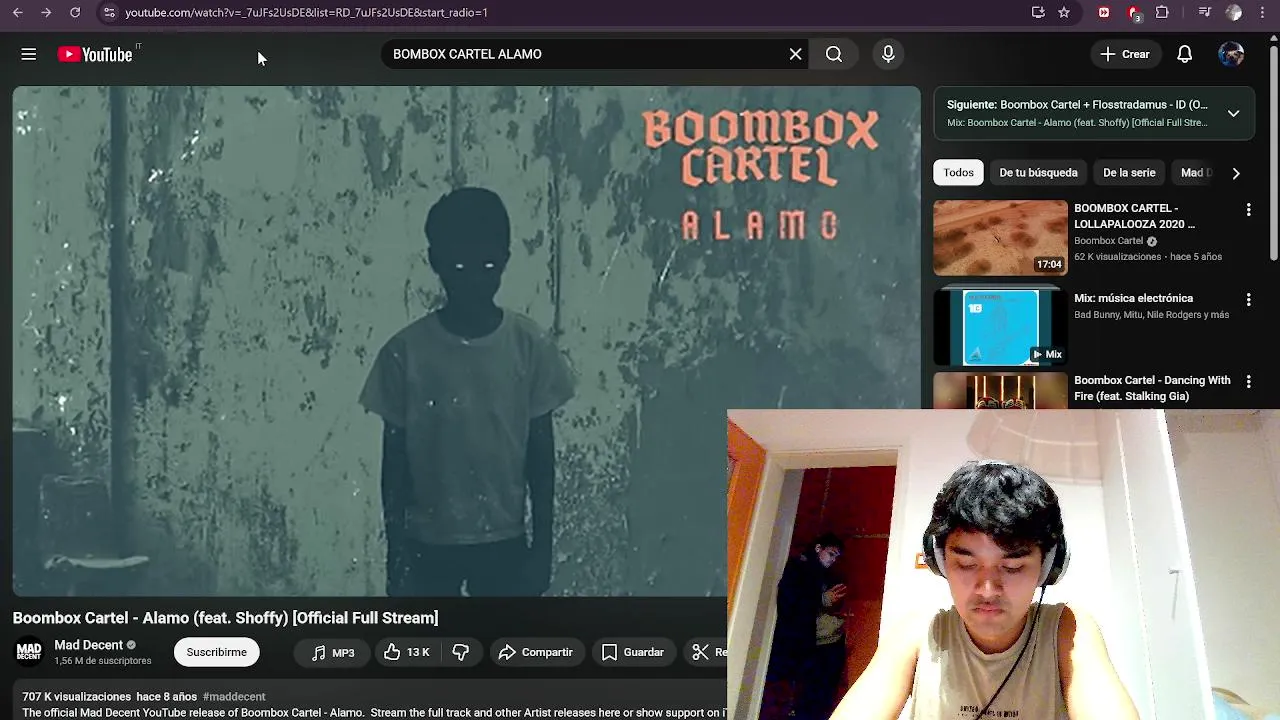This screenshot has width=1280, height=720.
Task: Open the YouTube hamburger guide menu
Action: [28, 54]
